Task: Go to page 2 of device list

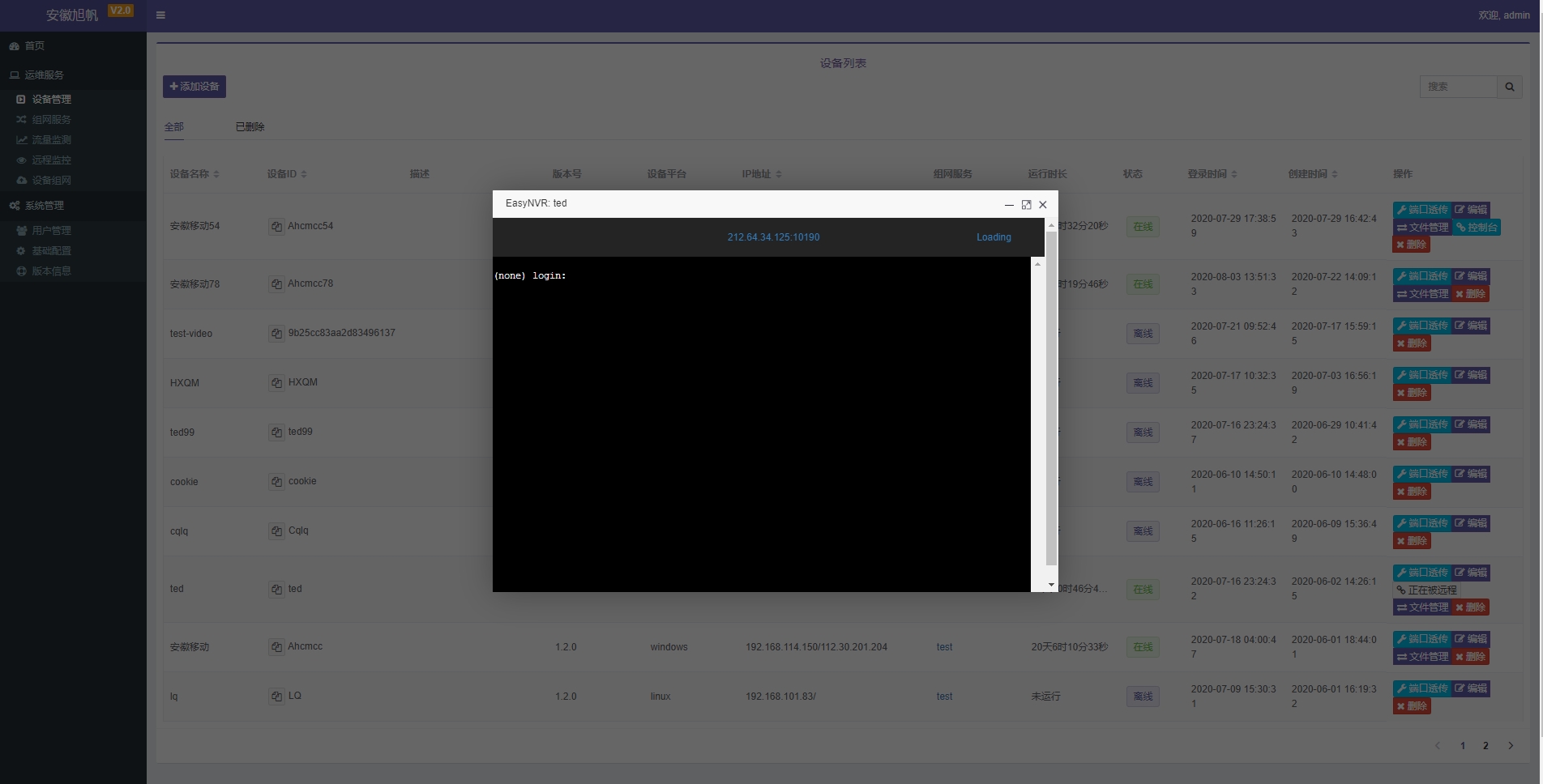Action: 1485,746
